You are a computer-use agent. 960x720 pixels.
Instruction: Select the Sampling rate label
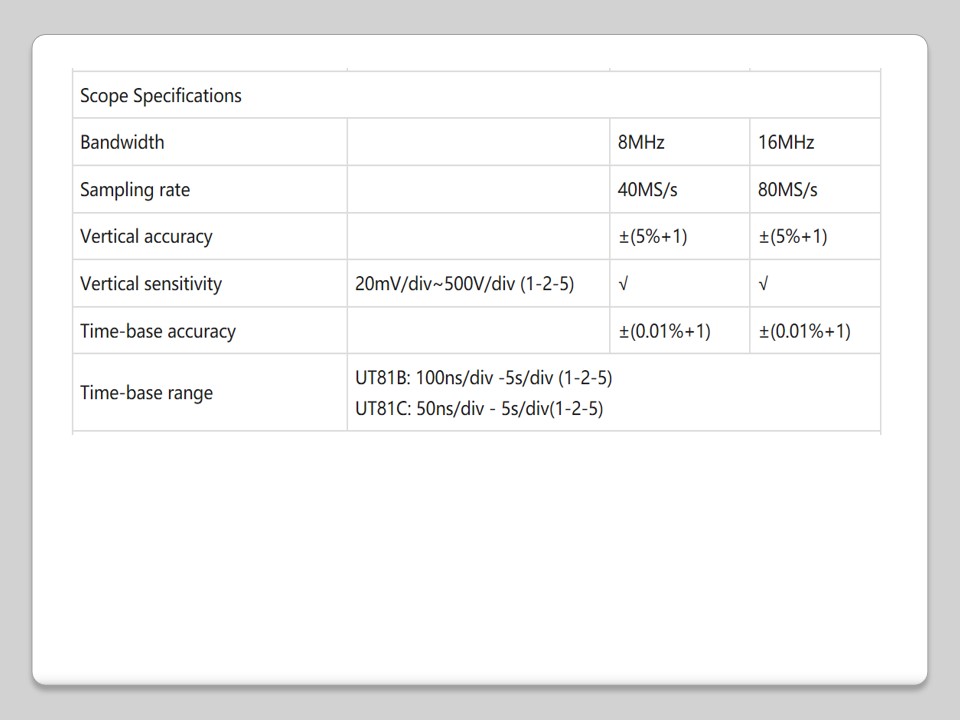pyautogui.click(x=135, y=190)
